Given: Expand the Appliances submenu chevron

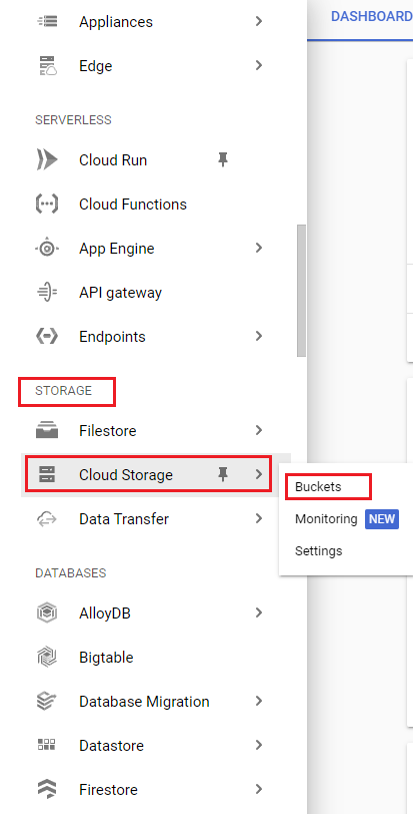Looking at the screenshot, I should 259,21.
